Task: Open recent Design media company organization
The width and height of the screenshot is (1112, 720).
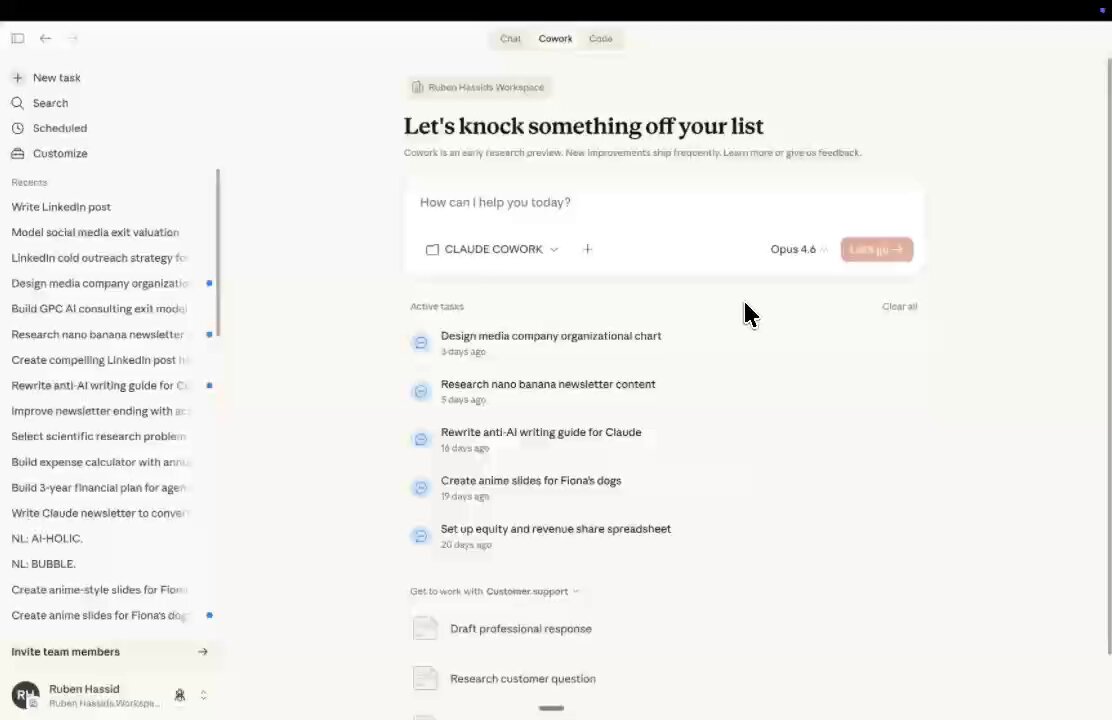Action: [x=99, y=283]
